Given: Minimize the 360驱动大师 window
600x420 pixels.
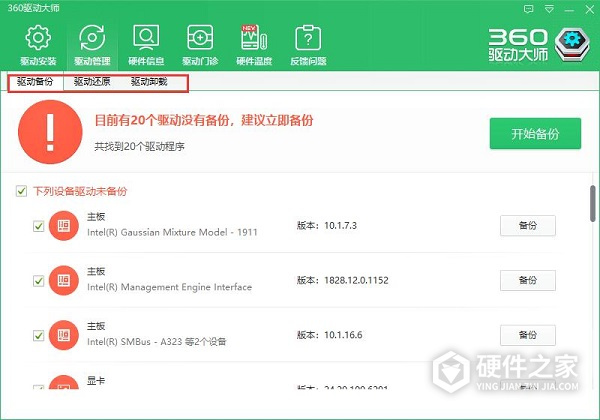Looking at the screenshot, I should pyautogui.click(x=569, y=10).
